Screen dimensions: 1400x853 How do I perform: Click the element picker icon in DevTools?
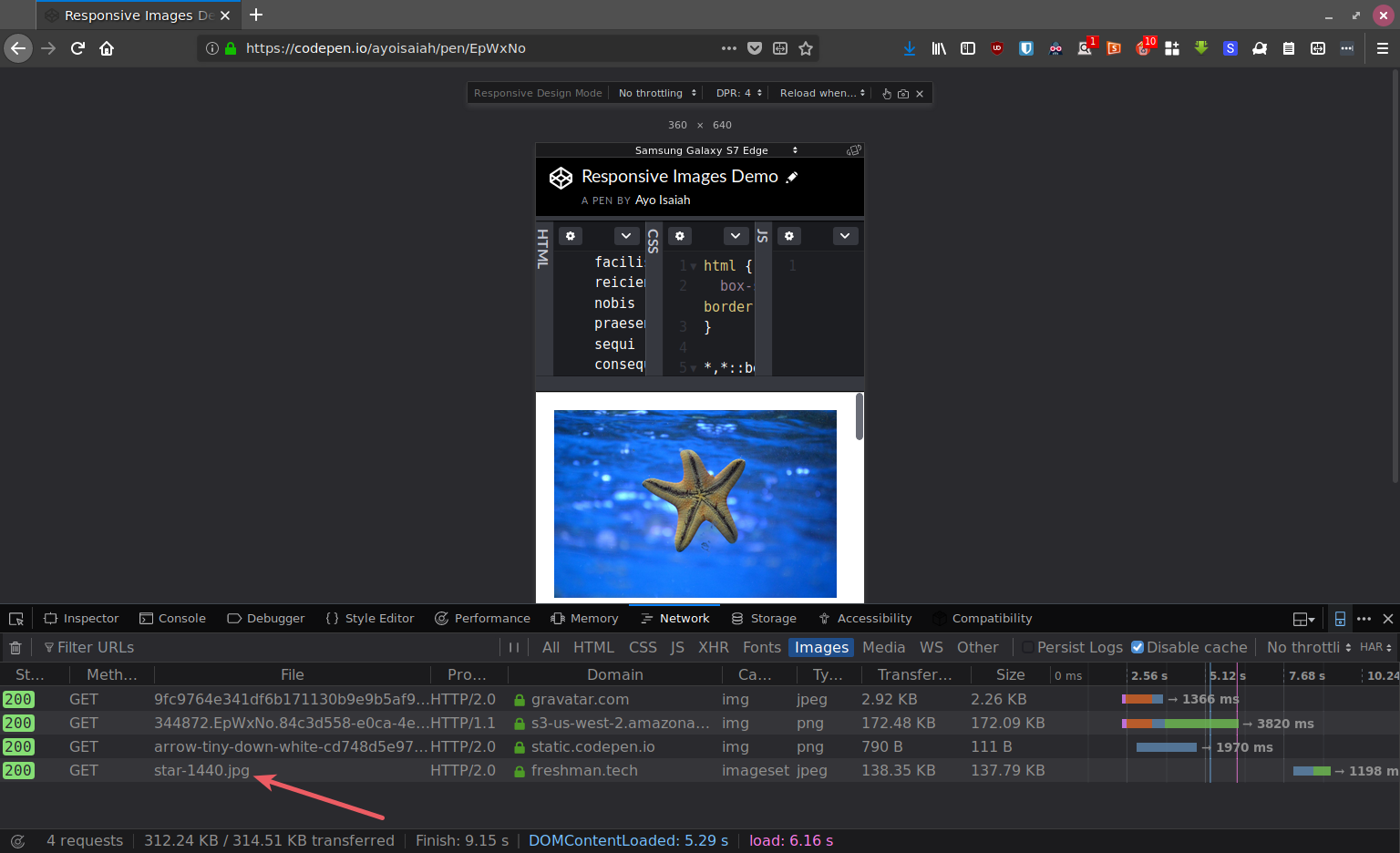(x=16, y=619)
